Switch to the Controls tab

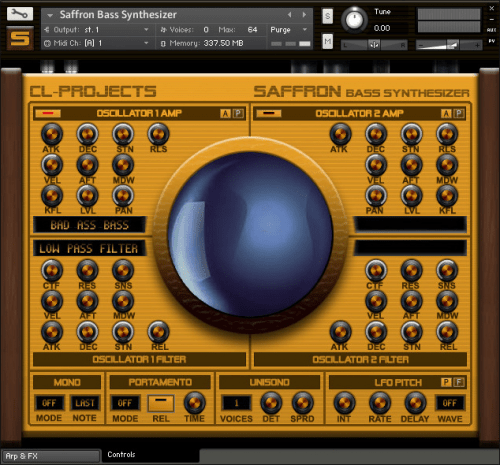[x=150, y=455]
